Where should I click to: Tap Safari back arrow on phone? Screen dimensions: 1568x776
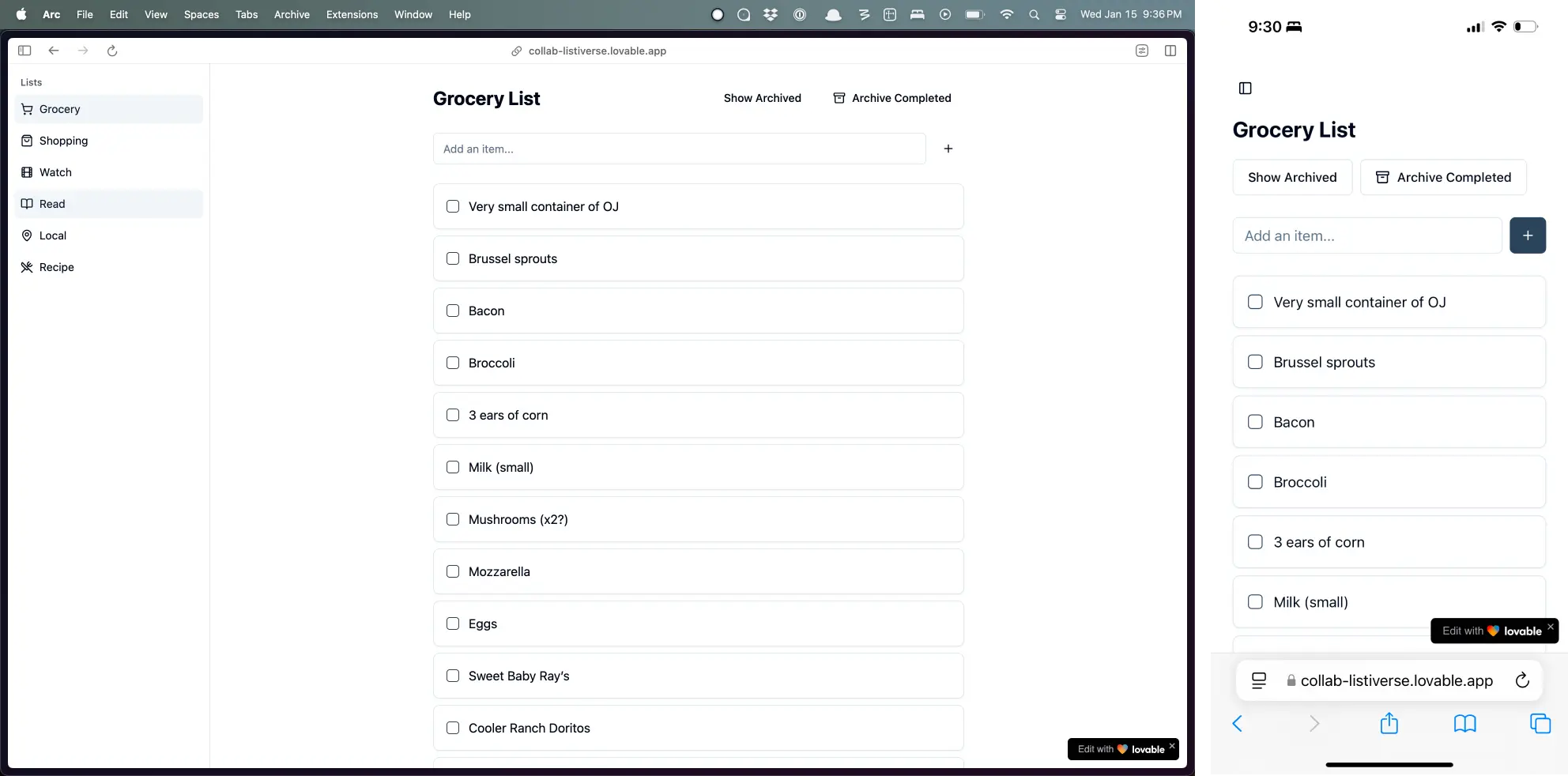1238,723
